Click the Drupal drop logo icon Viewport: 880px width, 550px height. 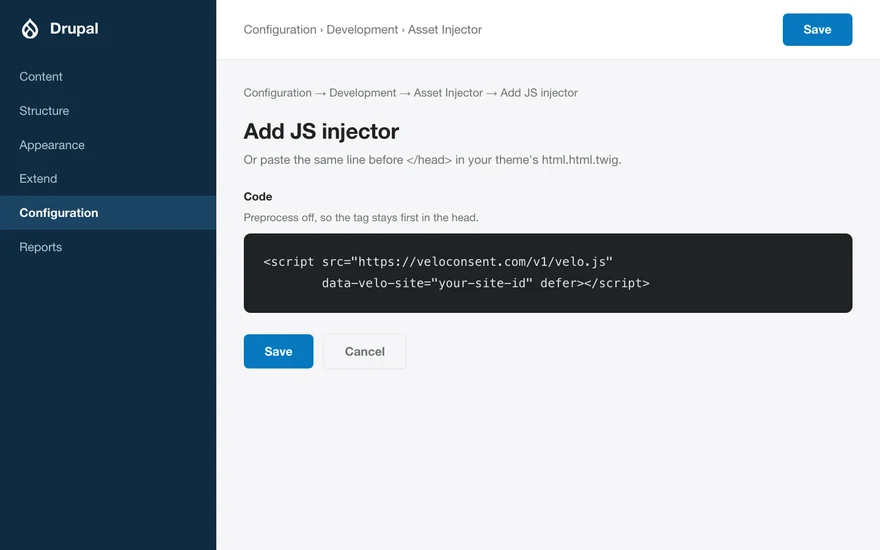pos(30,29)
